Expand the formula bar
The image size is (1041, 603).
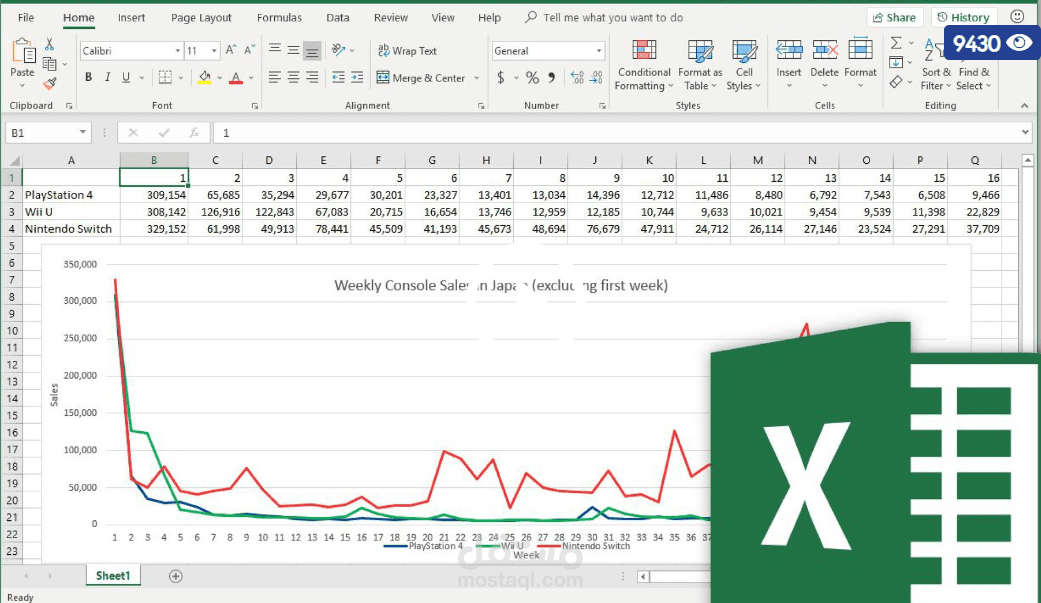pyautogui.click(x=1026, y=133)
